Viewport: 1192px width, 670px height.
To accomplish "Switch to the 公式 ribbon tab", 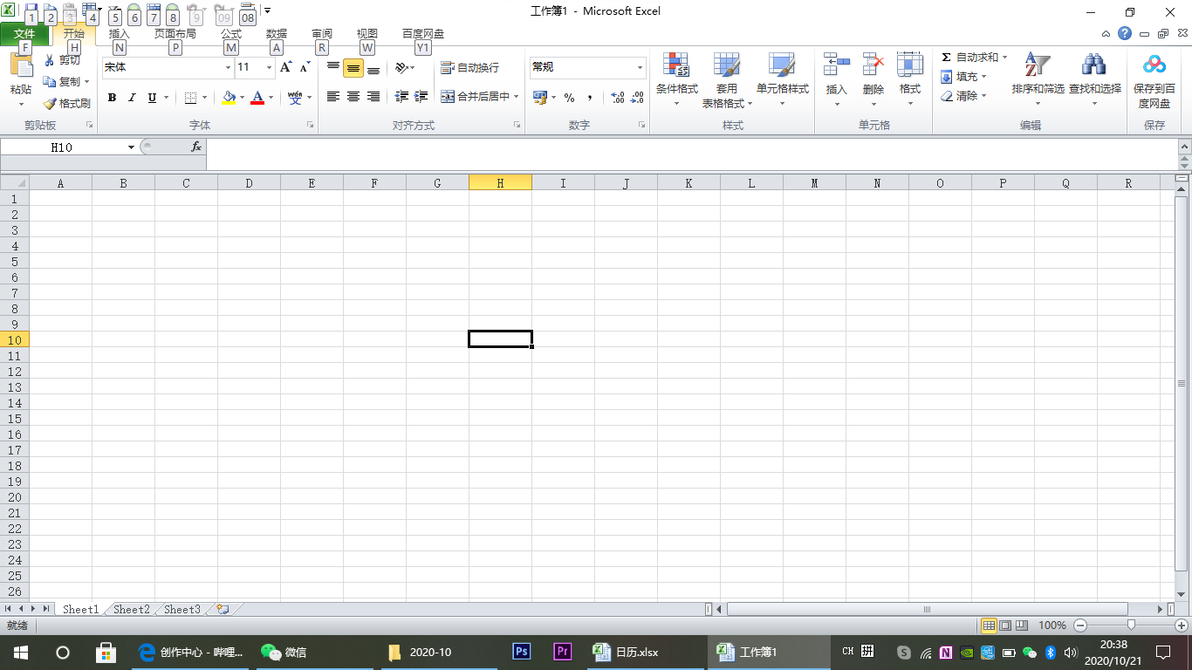I will [231, 33].
